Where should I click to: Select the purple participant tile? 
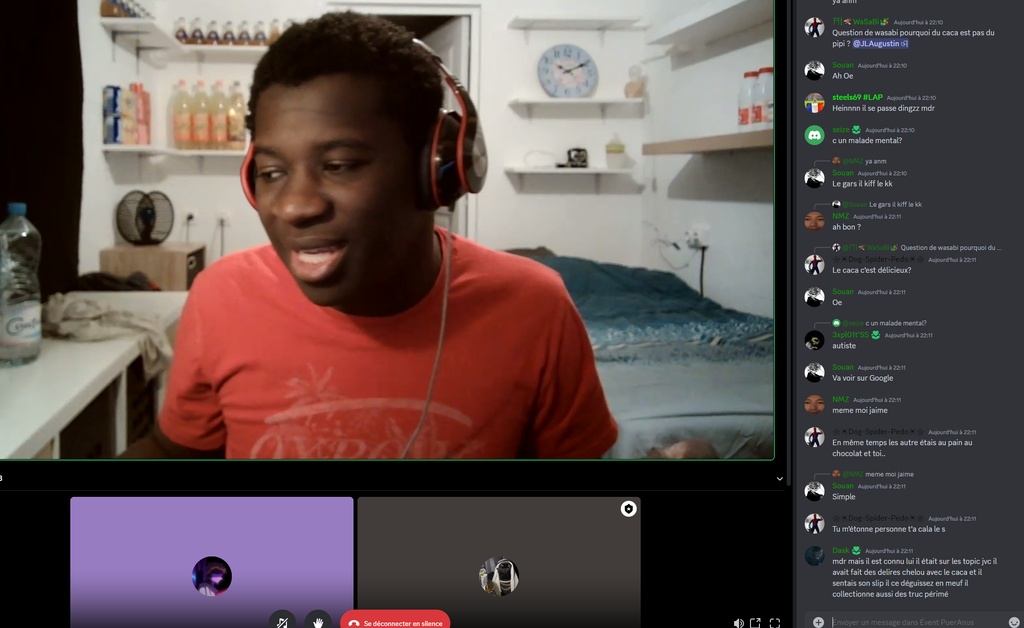[x=211, y=560]
